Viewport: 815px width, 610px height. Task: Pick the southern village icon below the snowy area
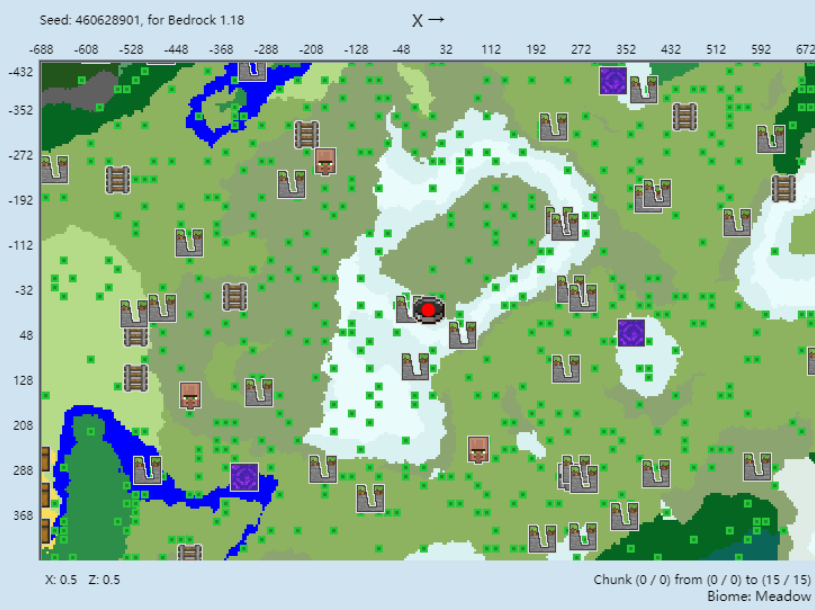point(478,449)
